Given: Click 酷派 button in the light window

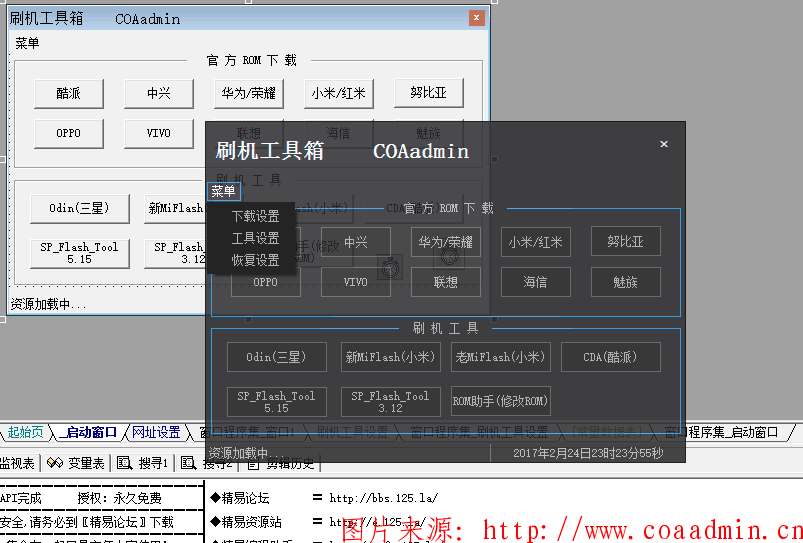Looking at the screenshot, I should (x=69, y=93).
